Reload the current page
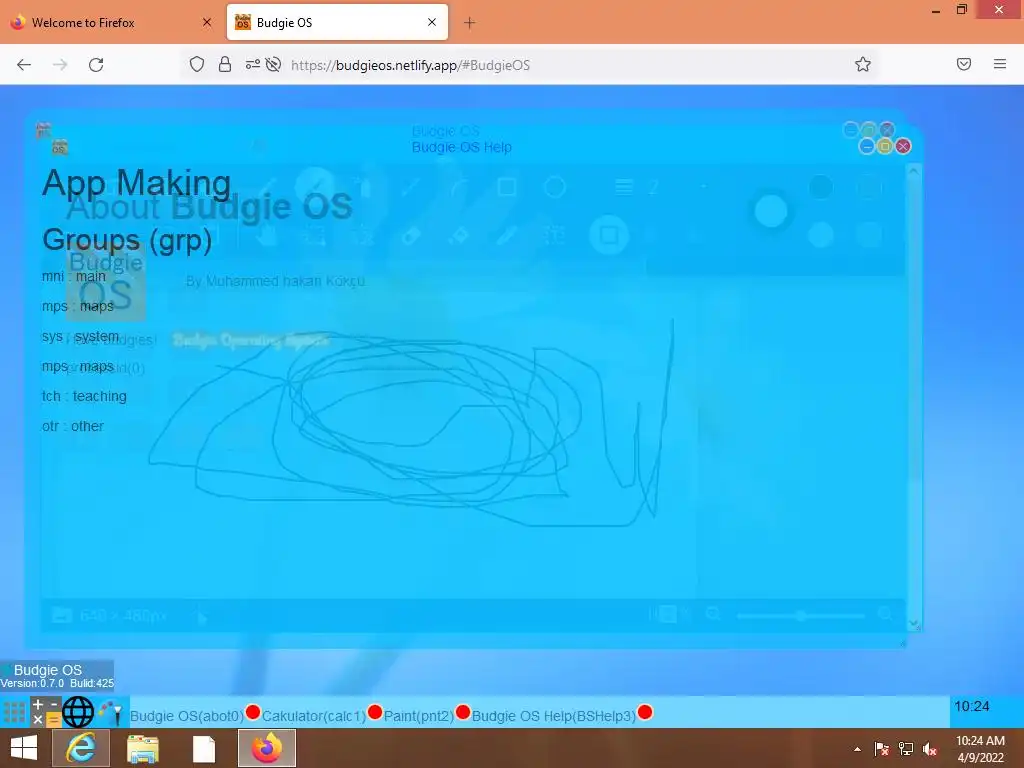The image size is (1024, 768). tap(96, 65)
